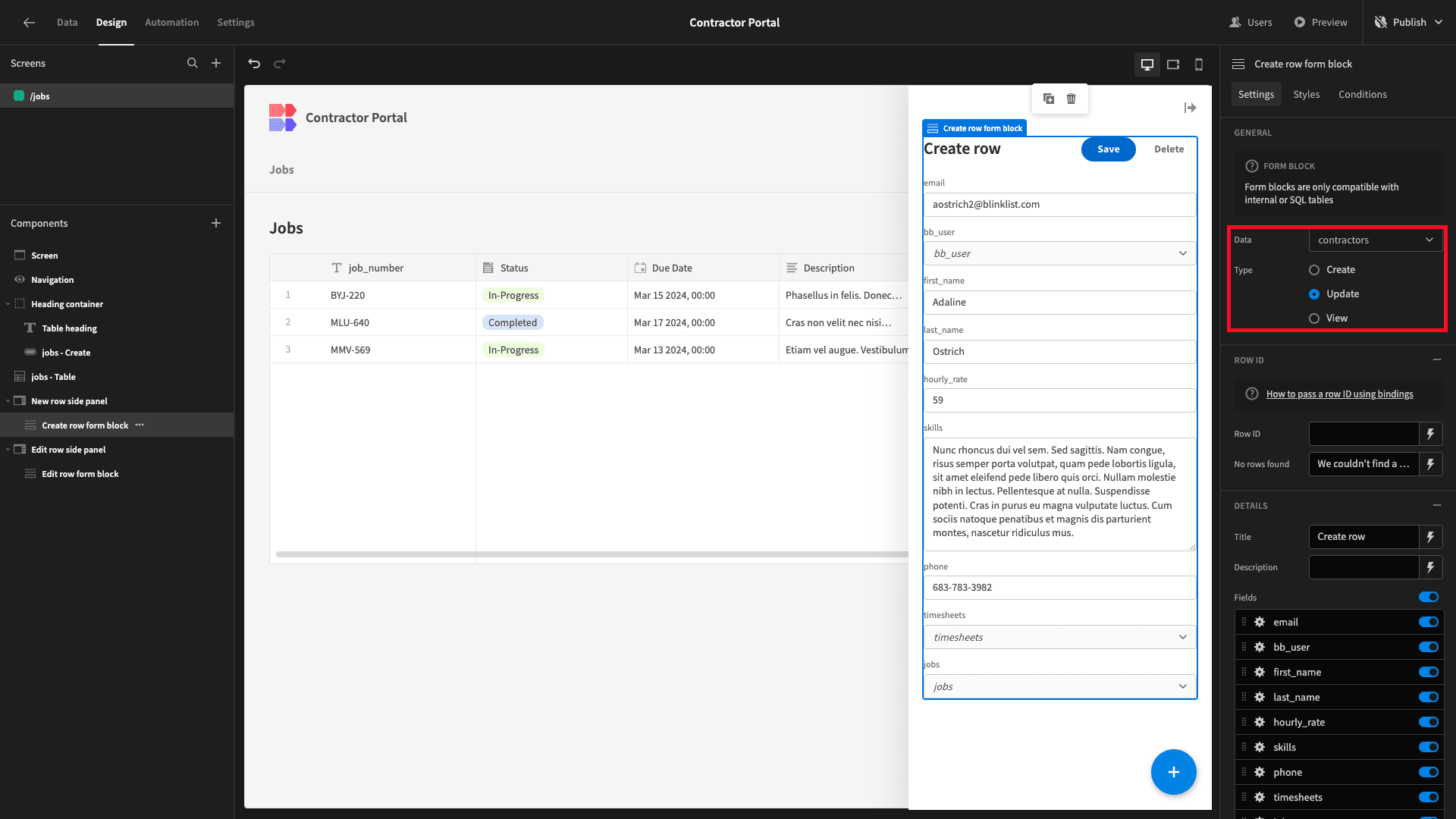Viewport: 1456px width, 819px height.
Task: Open the jobs dropdown in form
Action: [1060, 686]
